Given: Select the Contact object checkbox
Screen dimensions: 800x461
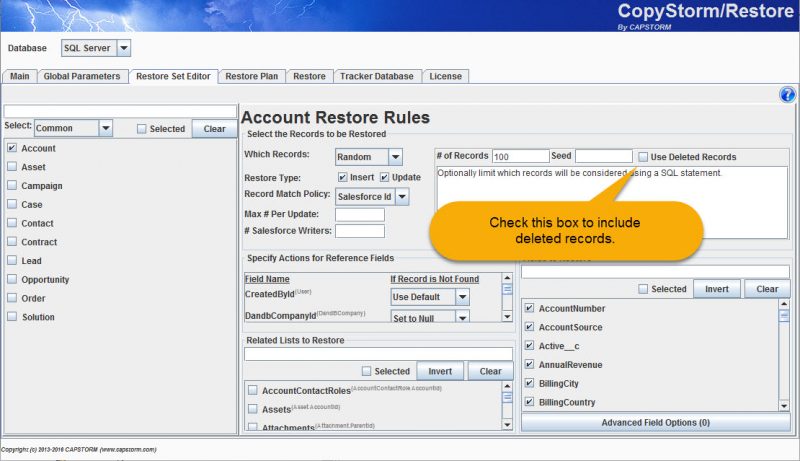Looking at the screenshot, I should click(x=12, y=223).
